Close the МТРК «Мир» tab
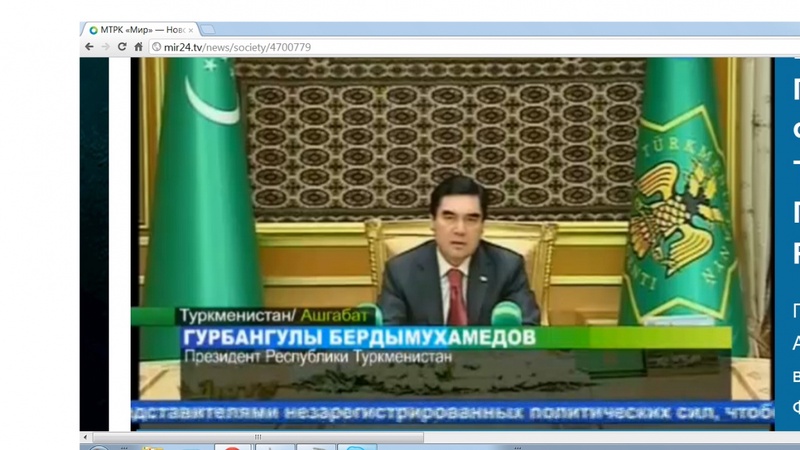 pyautogui.click(x=191, y=31)
